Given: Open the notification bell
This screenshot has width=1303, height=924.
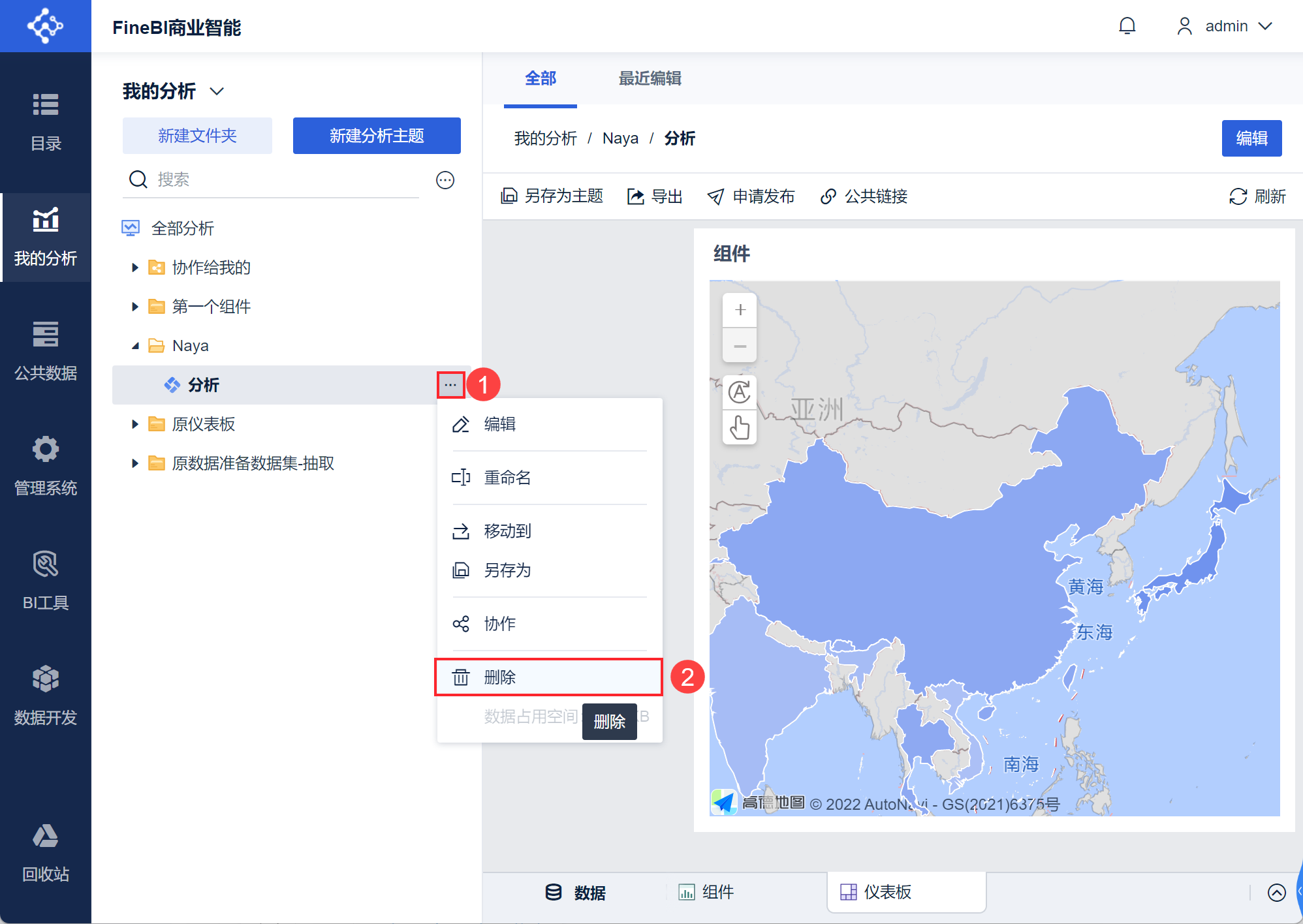Looking at the screenshot, I should pyautogui.click(x=1127, y=26).
